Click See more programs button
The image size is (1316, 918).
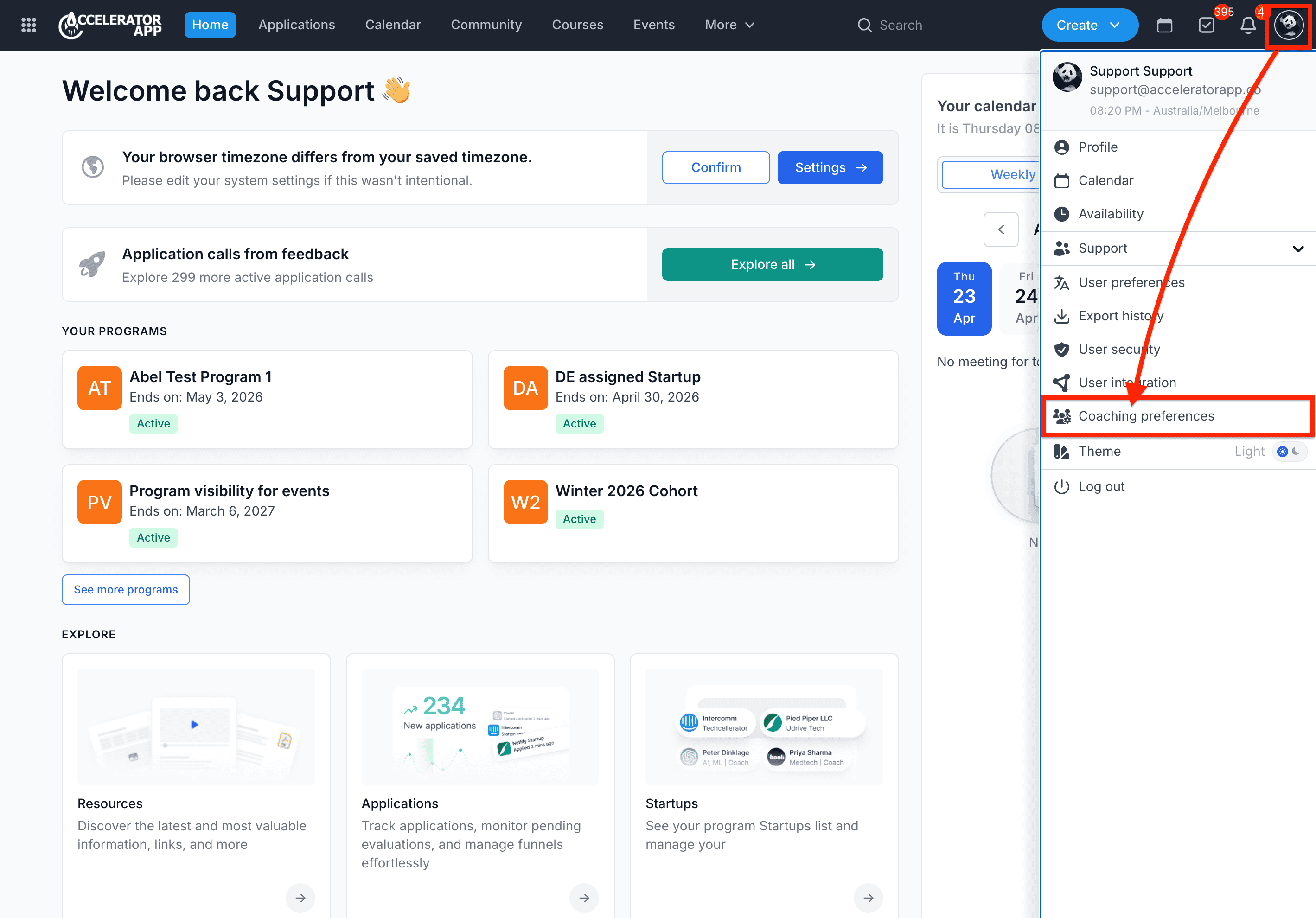126,589
